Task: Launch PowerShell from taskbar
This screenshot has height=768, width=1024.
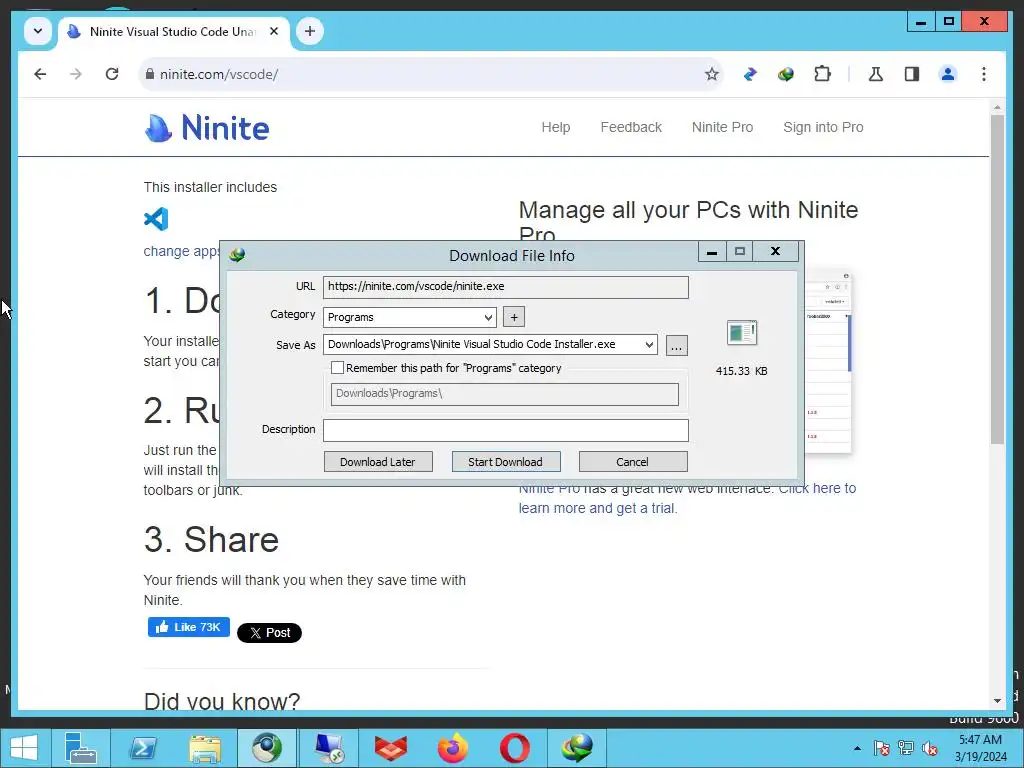Action: [x=142, y=748]
